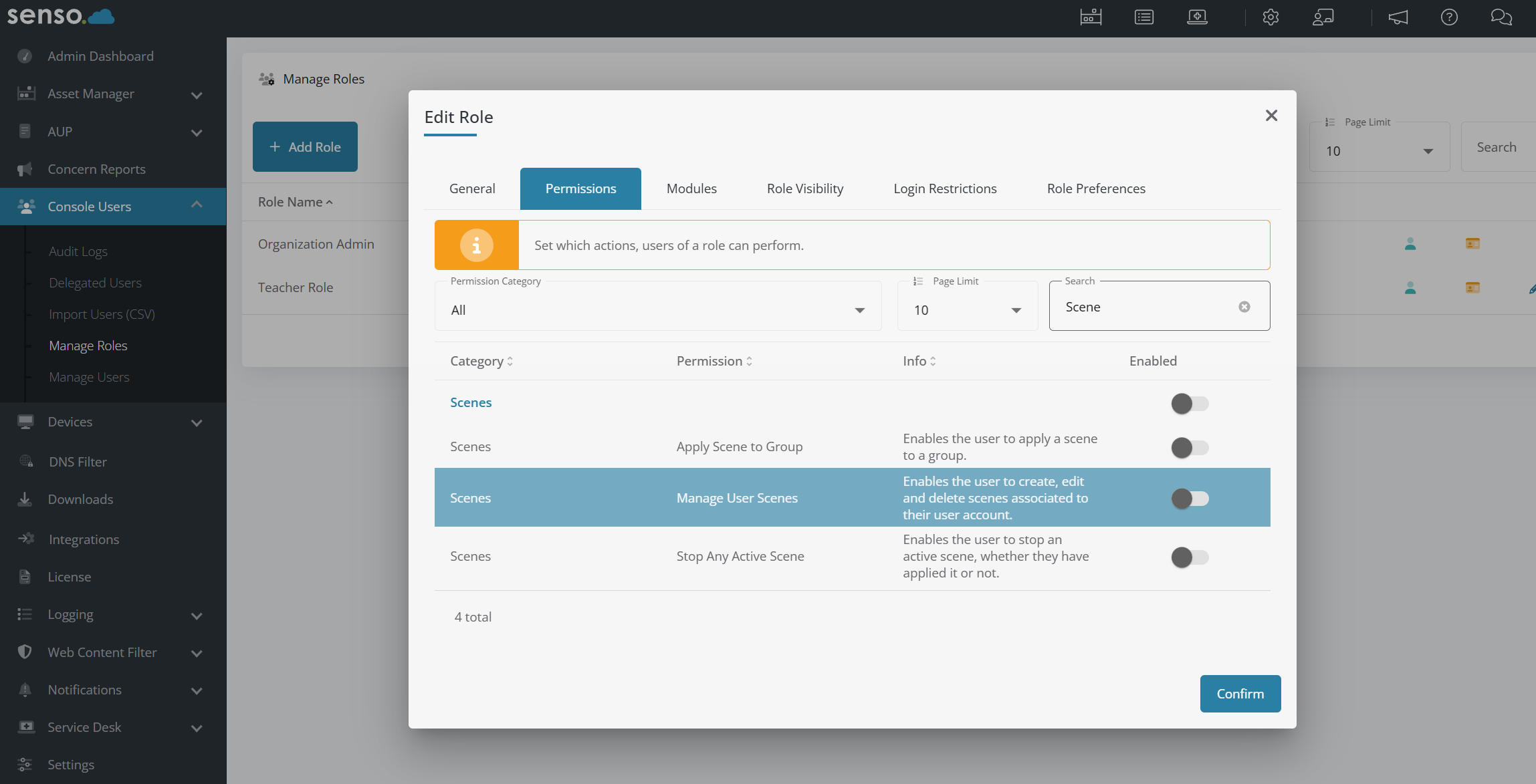Click the orange card icon in the Teacher Role row

coord(1472,287)
